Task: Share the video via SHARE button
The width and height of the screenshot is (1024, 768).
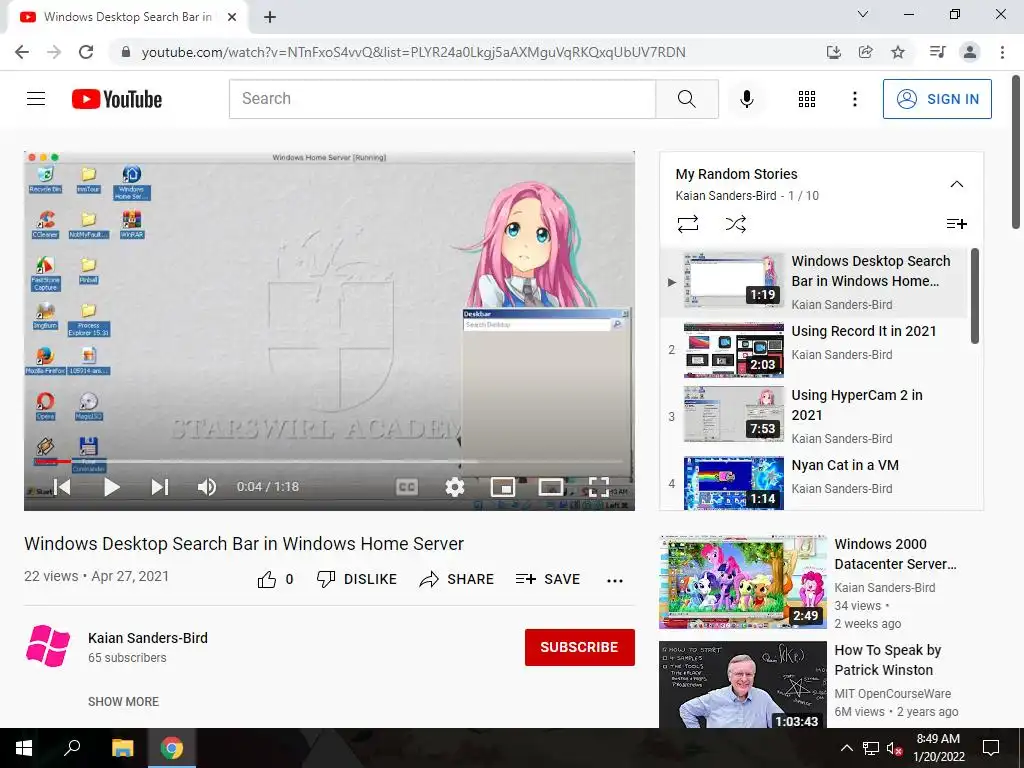Action: point(456,579)
